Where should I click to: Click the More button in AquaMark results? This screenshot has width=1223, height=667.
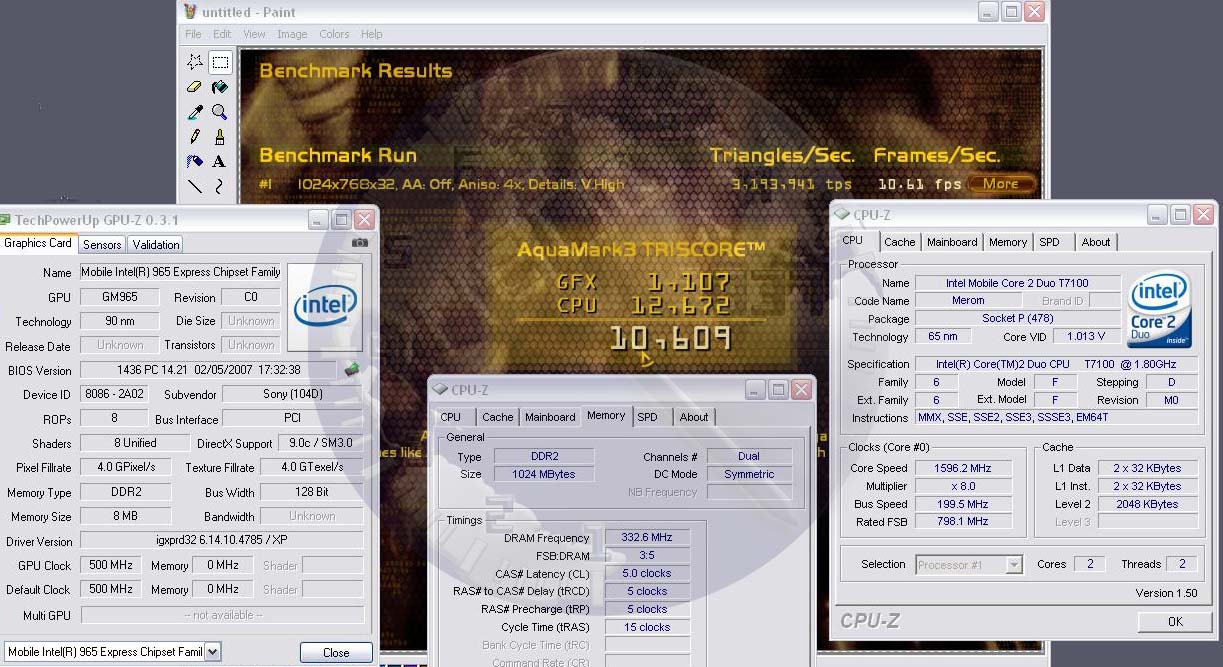(x=1000, y=184)
